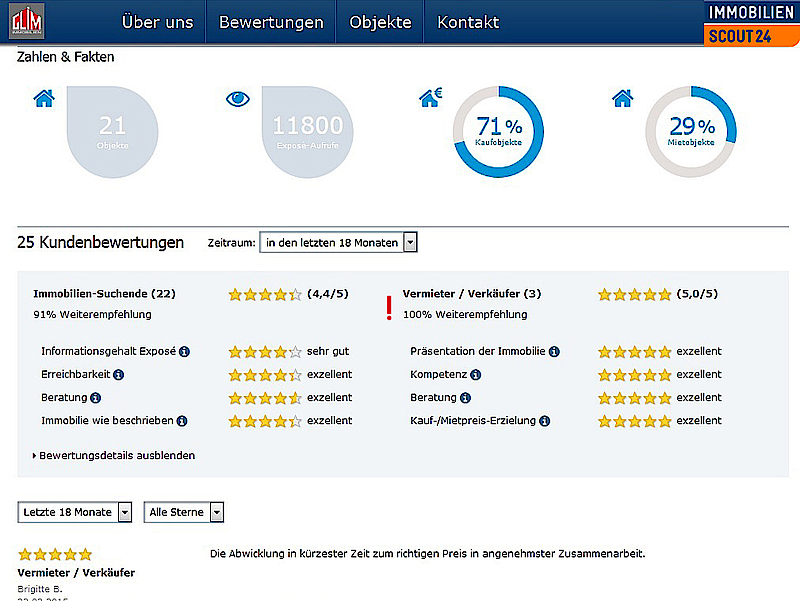Click the house icon beside Mietobjekte
The height and width of the screenshot is (601, 800).
click(x=622, y=98)
